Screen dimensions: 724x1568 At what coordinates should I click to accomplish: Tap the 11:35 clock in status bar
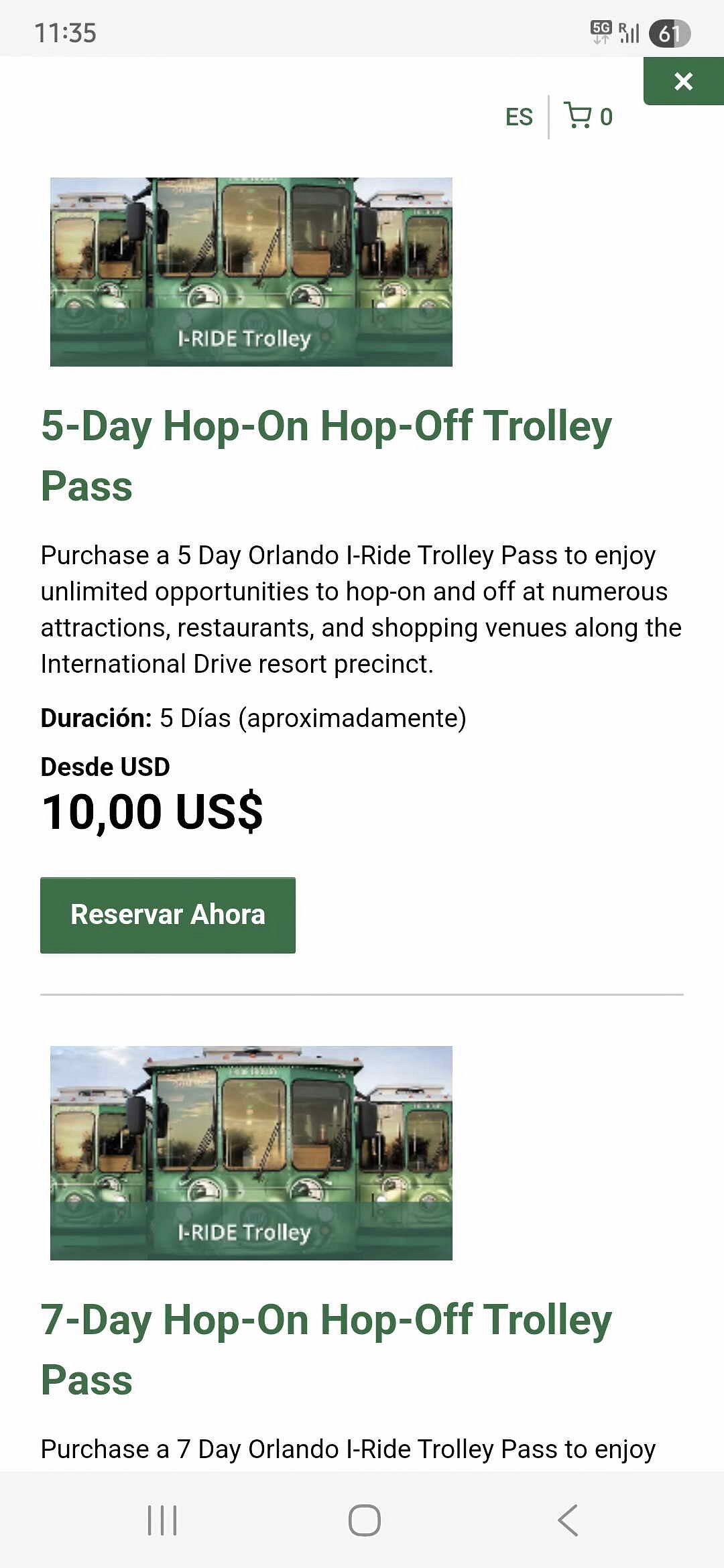pyautogui.click(x=66, y=33)
